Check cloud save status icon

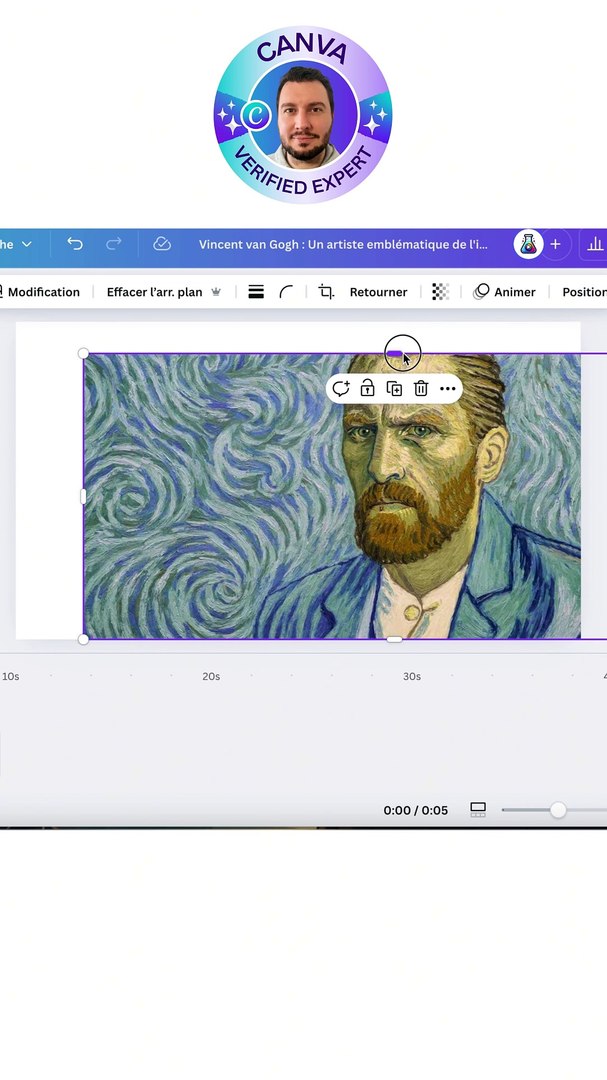pyautogui.click(x=162, y=244)
